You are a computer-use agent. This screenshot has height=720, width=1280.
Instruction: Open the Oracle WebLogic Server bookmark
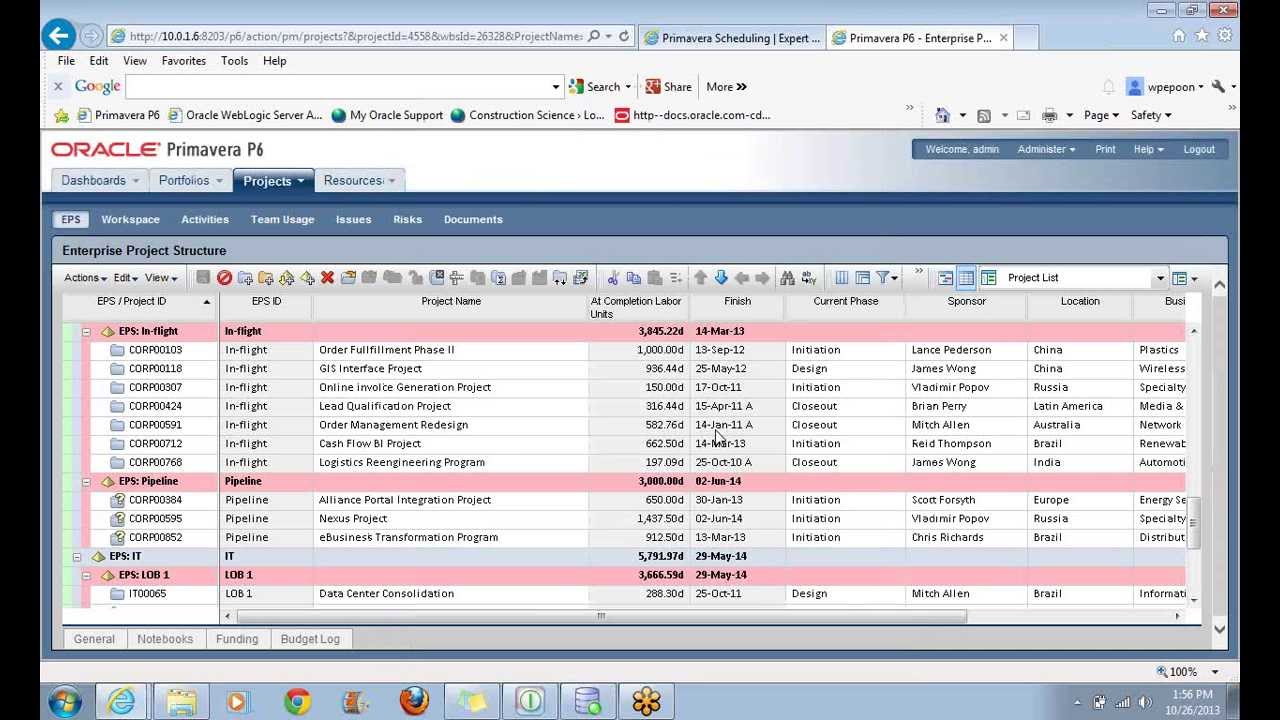click(245, 115)
